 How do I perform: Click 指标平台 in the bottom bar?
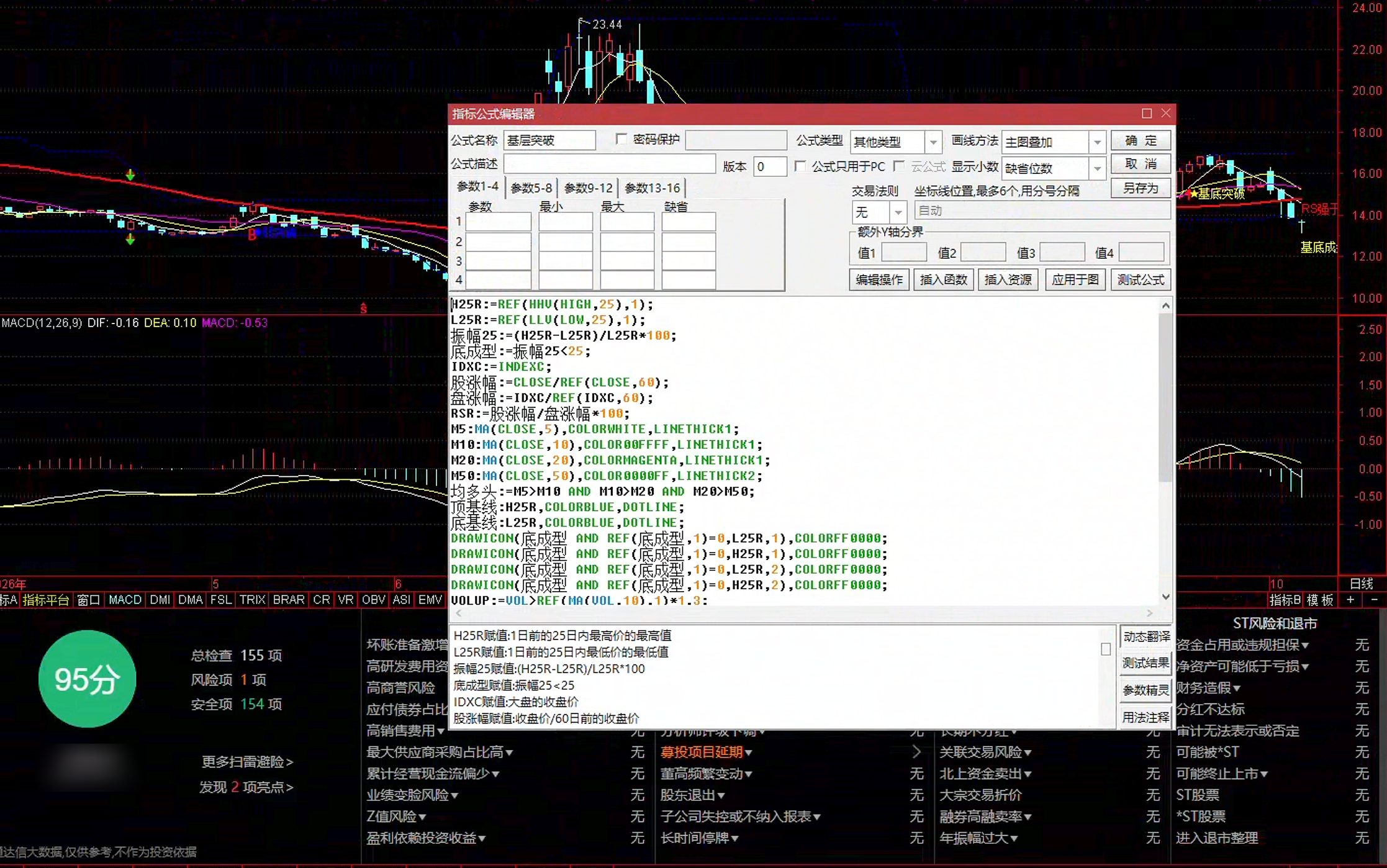point(45,600)
